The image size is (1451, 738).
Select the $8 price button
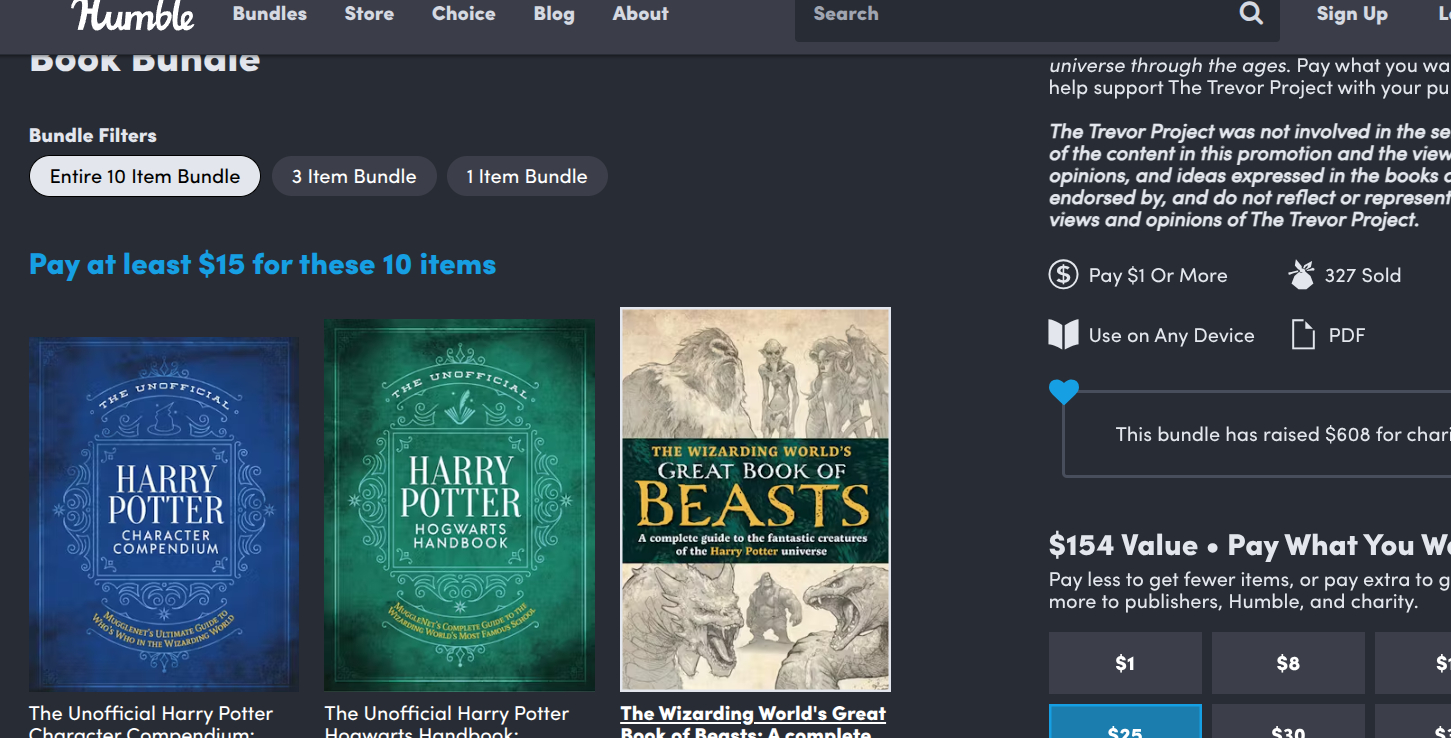pyautogui.click(x=1288, y=663)
